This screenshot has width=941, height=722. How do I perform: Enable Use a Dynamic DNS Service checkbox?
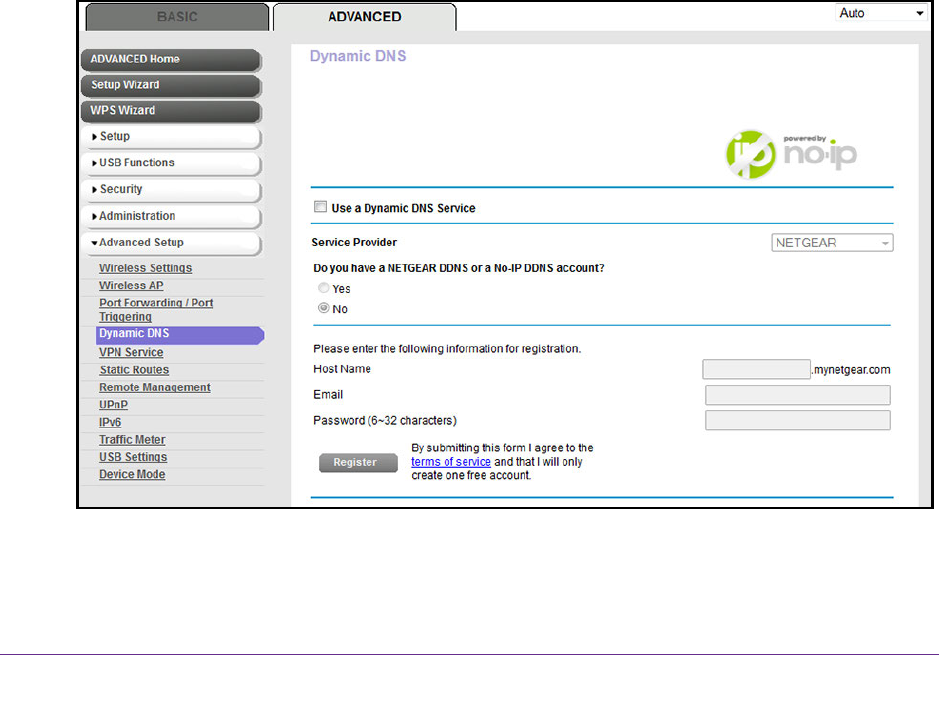coord(320,207)
